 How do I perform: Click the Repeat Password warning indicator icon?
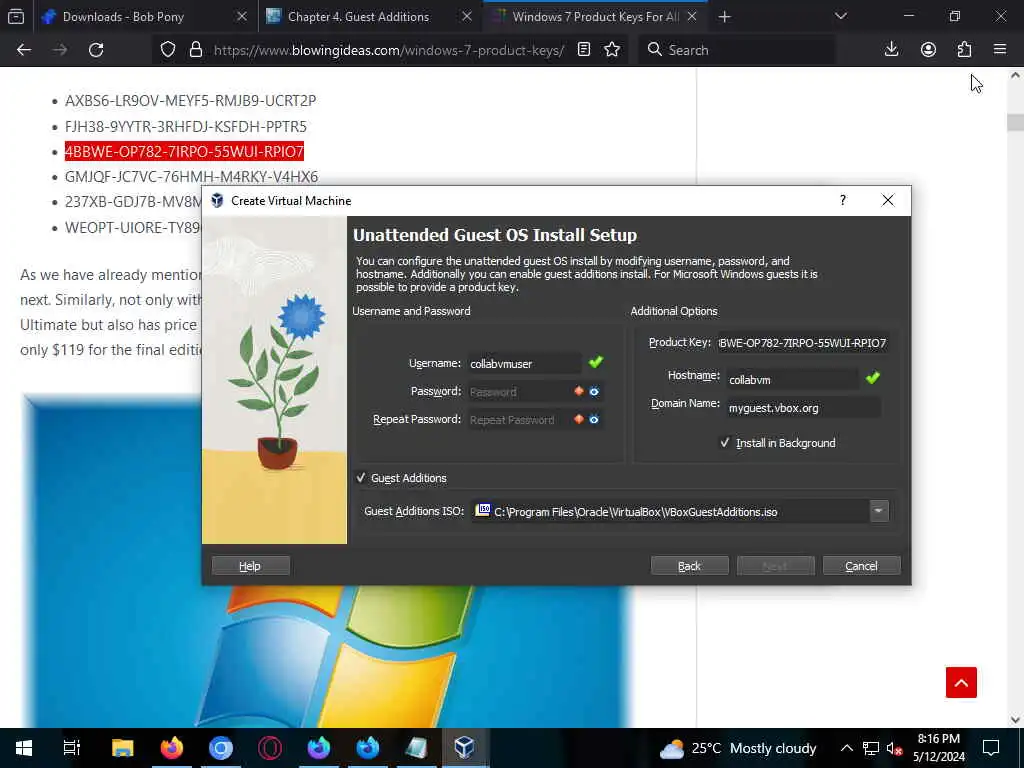pos(579,419)
